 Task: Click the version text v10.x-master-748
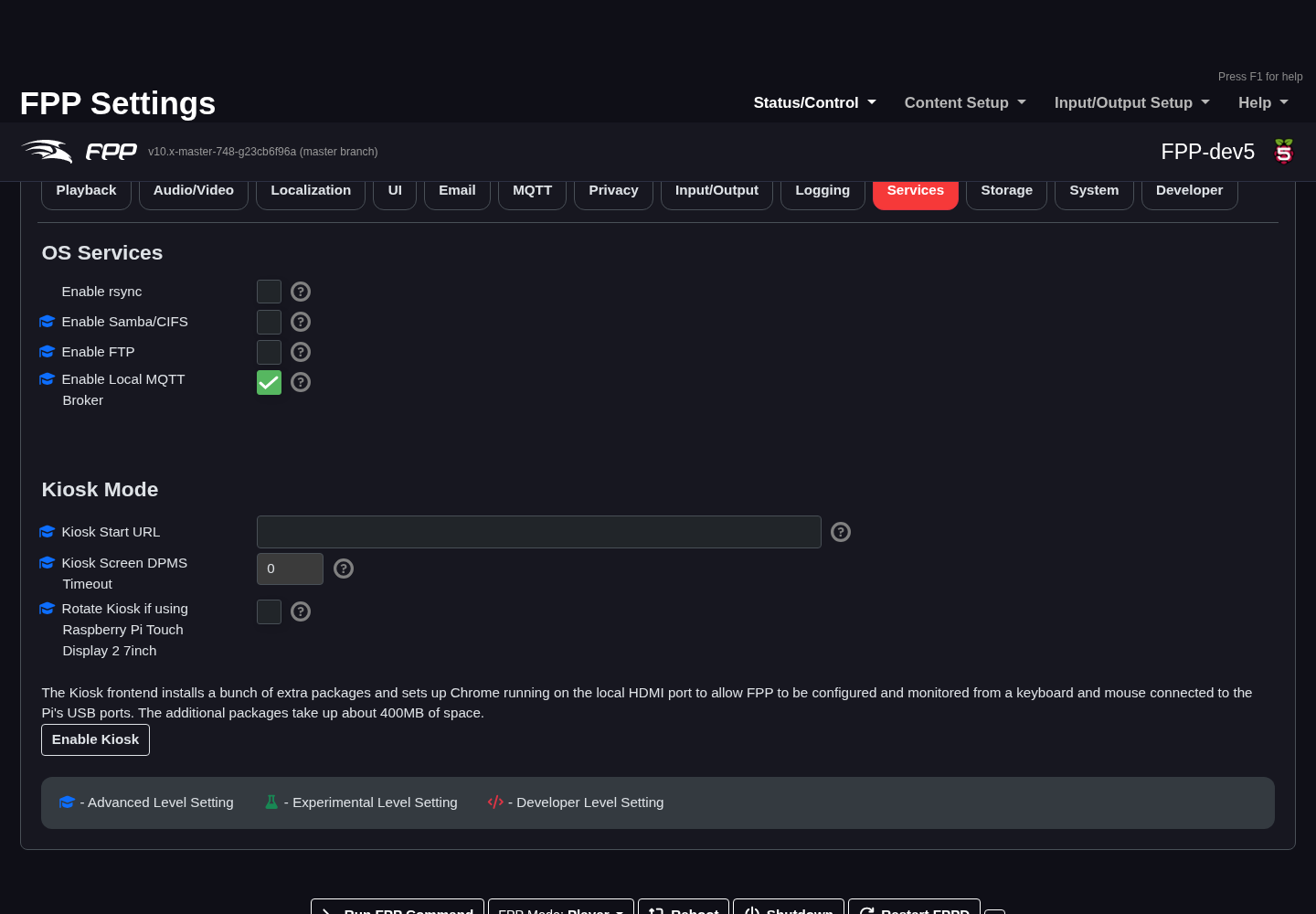[x=262, y=152]
